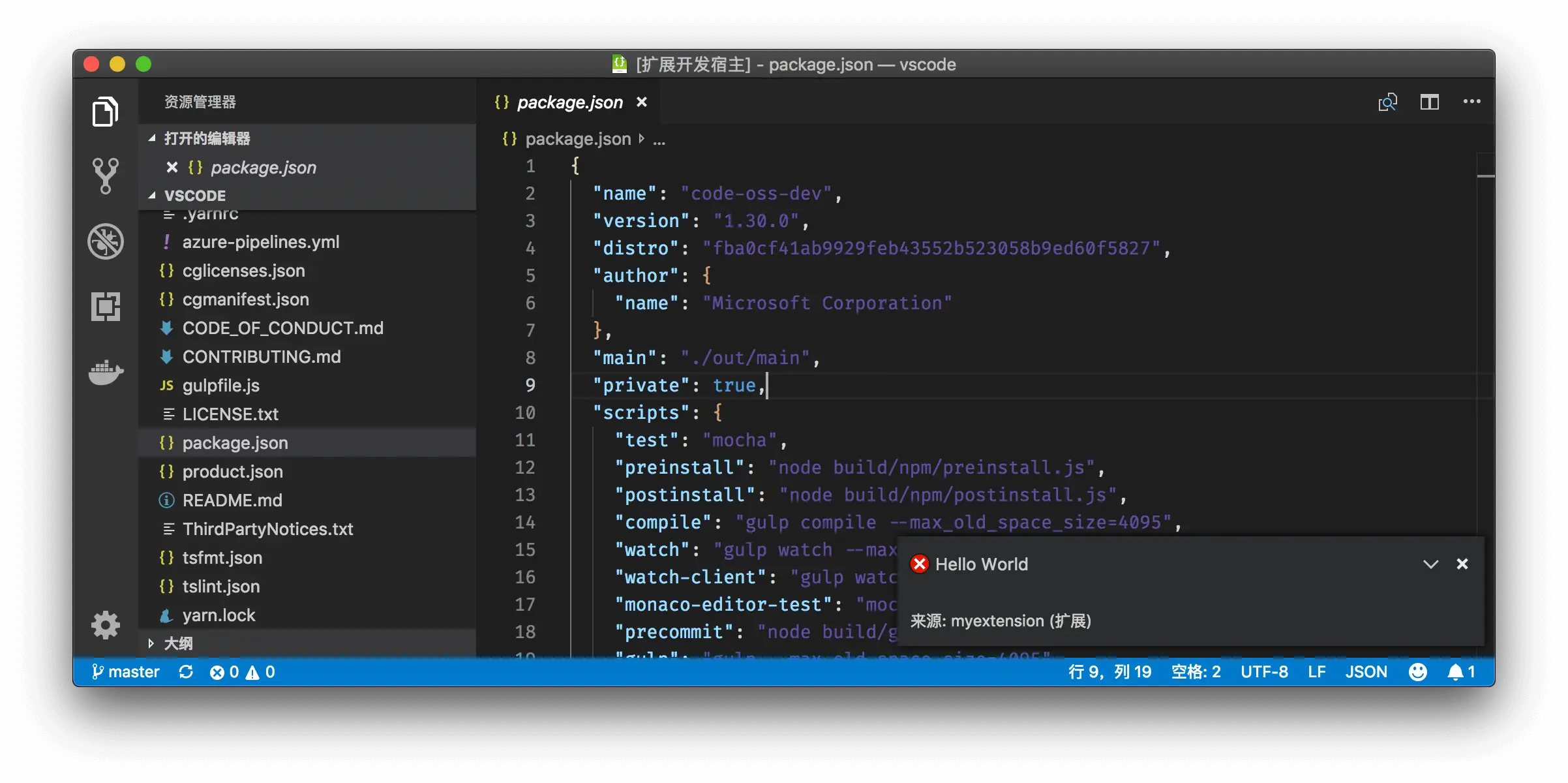
Task: Click the feedback smiley icon
Action: (x=1417, y=671)
